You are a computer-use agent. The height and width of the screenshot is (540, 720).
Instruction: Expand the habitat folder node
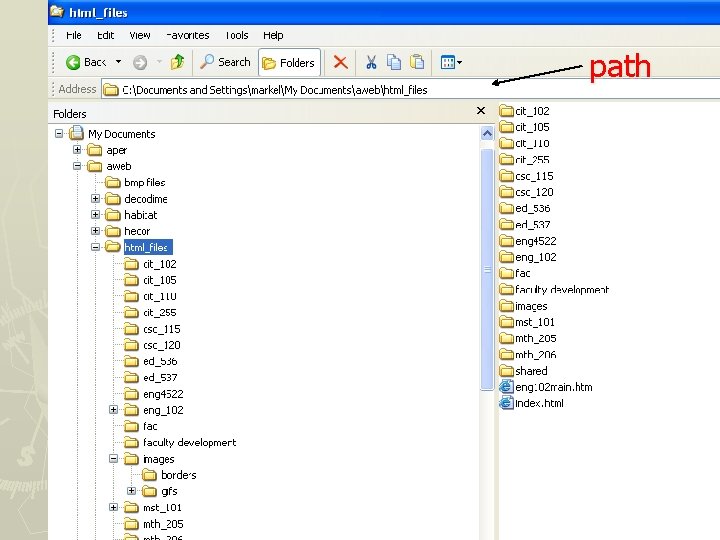pyautogui.click(x=95, y=214)
